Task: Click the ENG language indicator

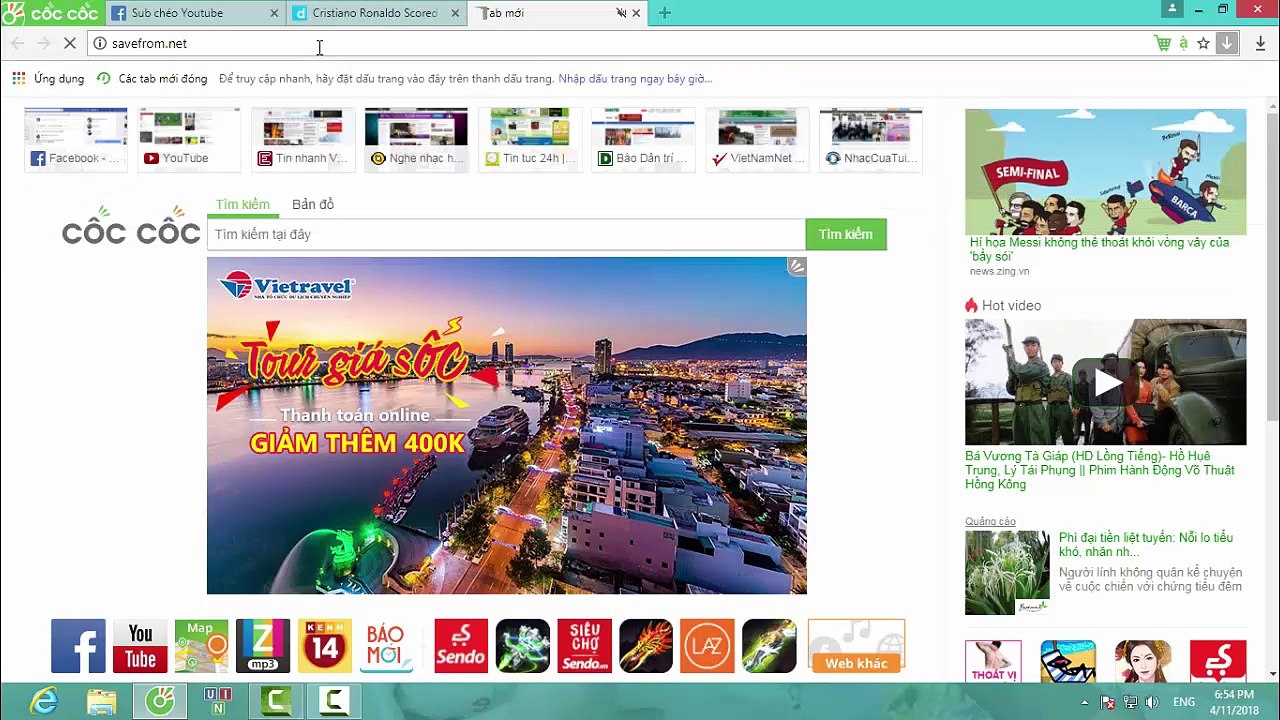Action: pyautogui.click(x=1183, y=702)
